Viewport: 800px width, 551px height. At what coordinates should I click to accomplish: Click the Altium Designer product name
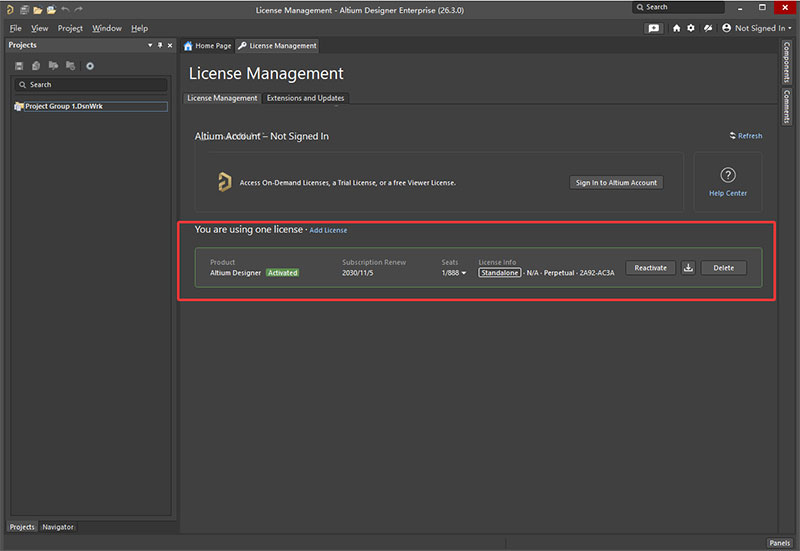[235, 273]
